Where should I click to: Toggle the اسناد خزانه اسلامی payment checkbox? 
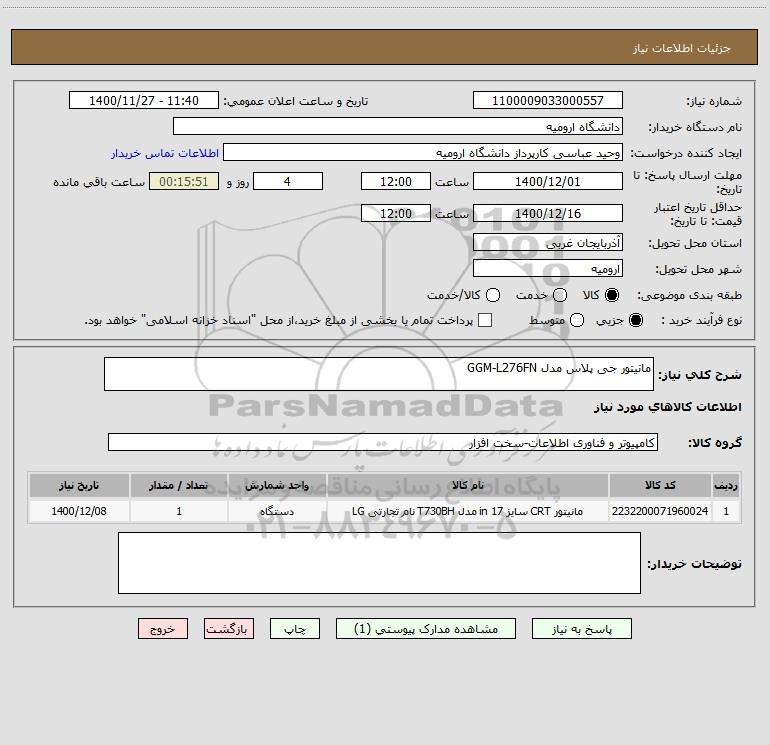click(485, 320)
